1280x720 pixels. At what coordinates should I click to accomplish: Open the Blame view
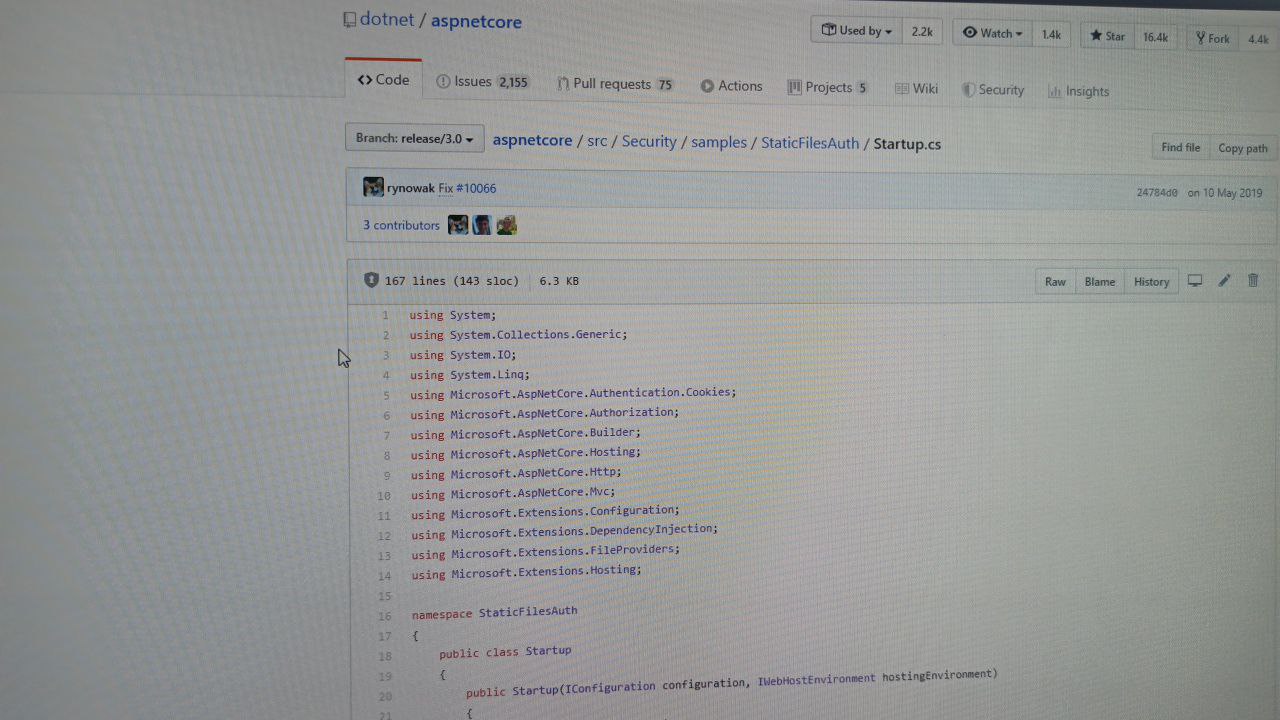(1100, 281)
